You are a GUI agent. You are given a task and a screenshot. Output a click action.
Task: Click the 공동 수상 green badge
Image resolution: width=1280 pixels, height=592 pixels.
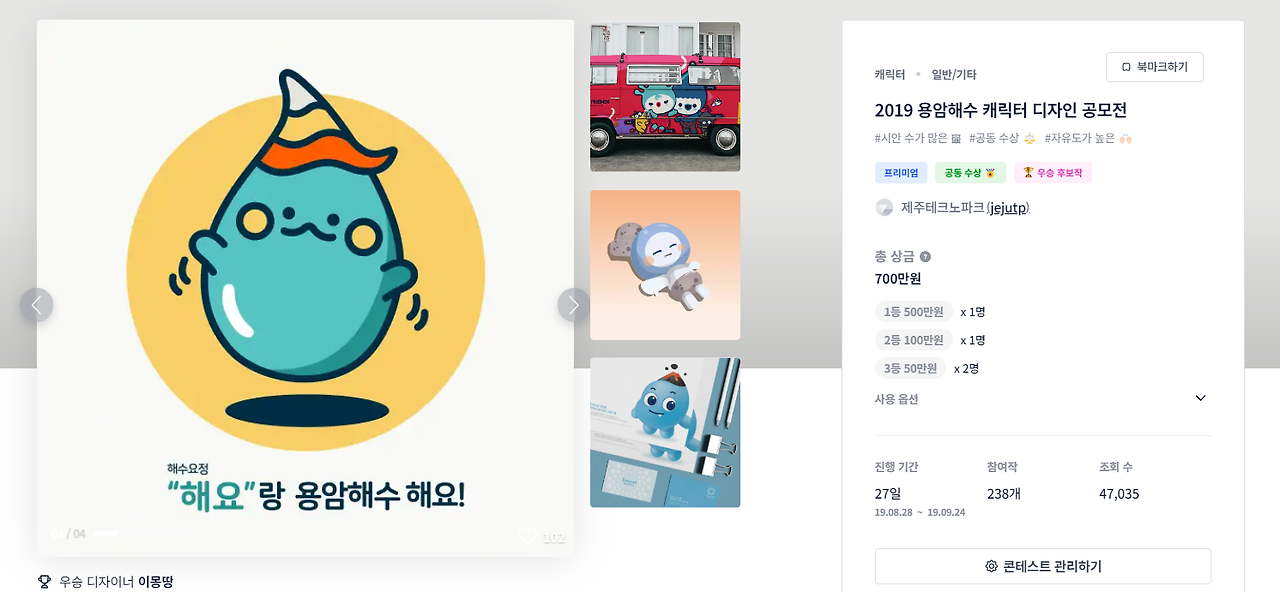970,173
